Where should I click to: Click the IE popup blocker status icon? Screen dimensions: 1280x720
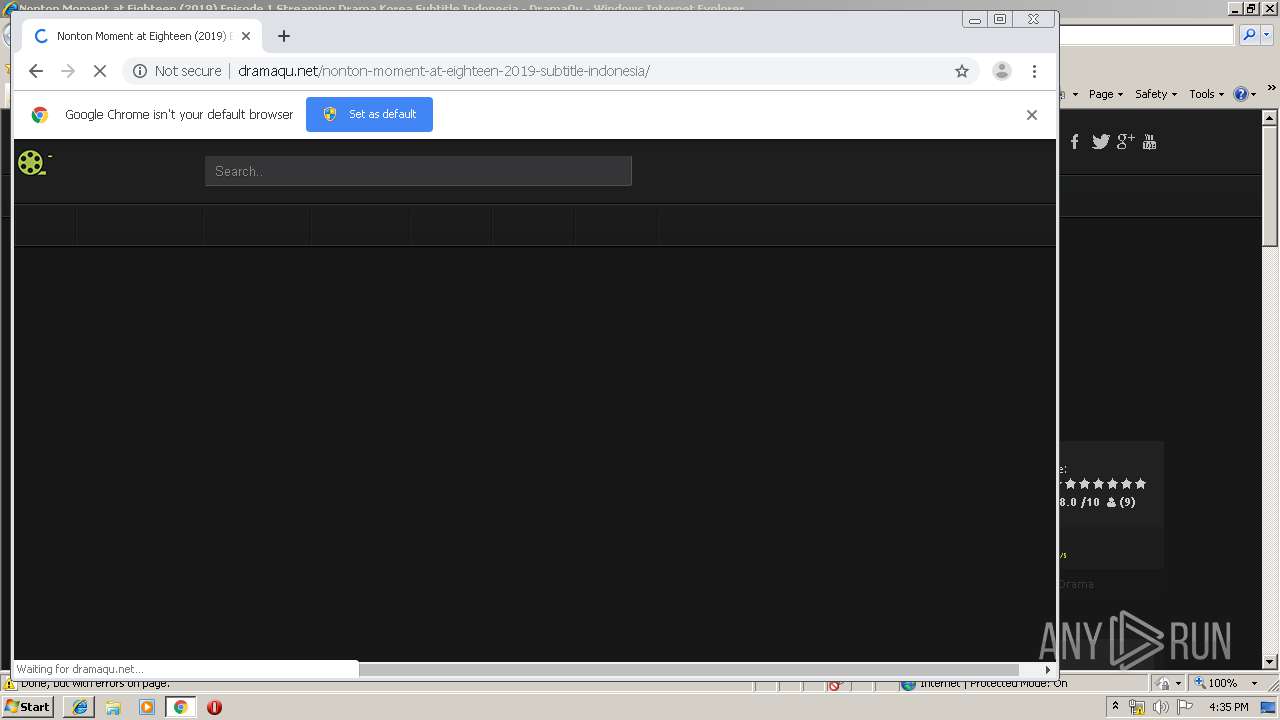coord(836,685)
